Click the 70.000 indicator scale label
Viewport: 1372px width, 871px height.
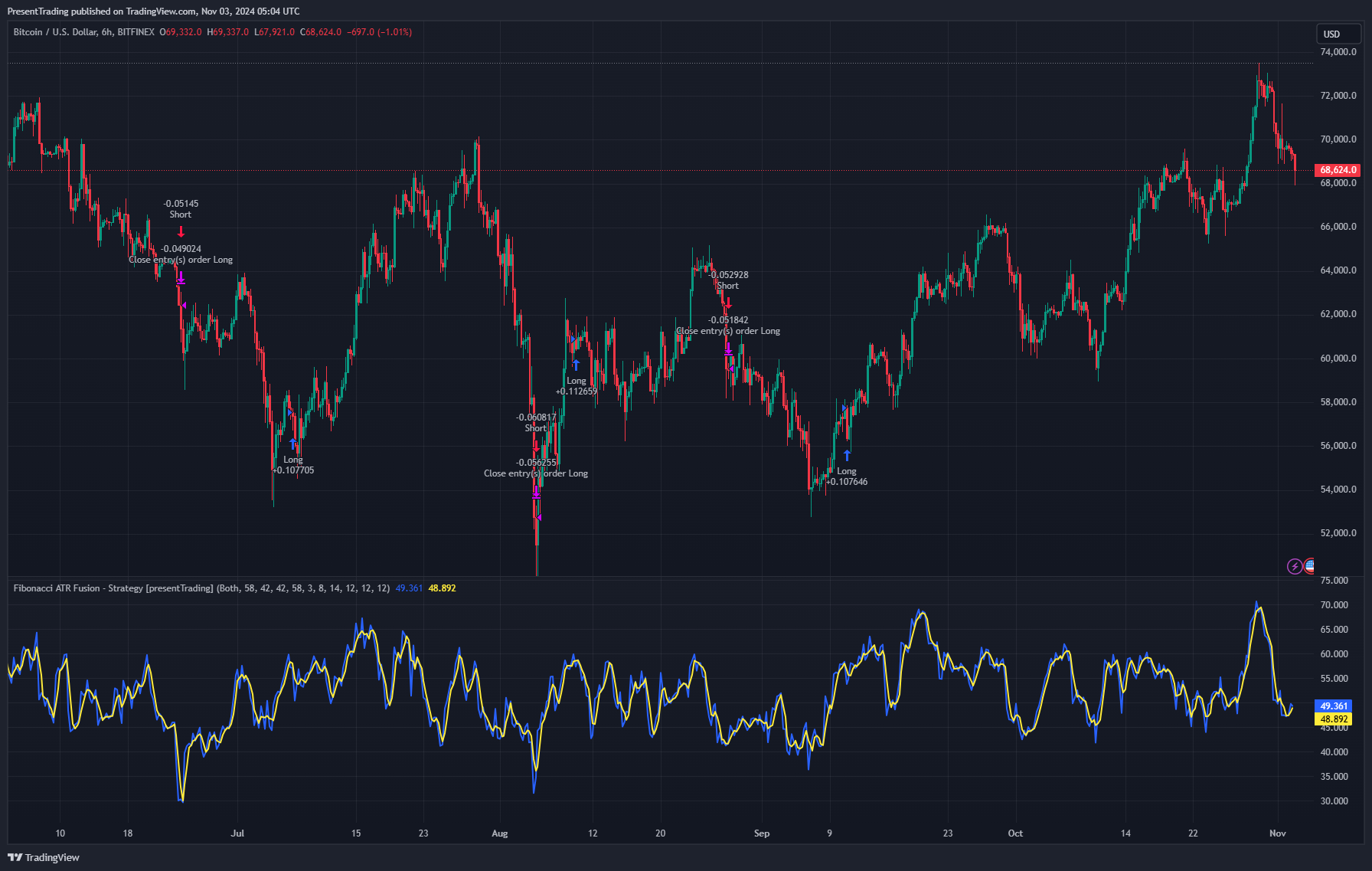coord(1334,605)
